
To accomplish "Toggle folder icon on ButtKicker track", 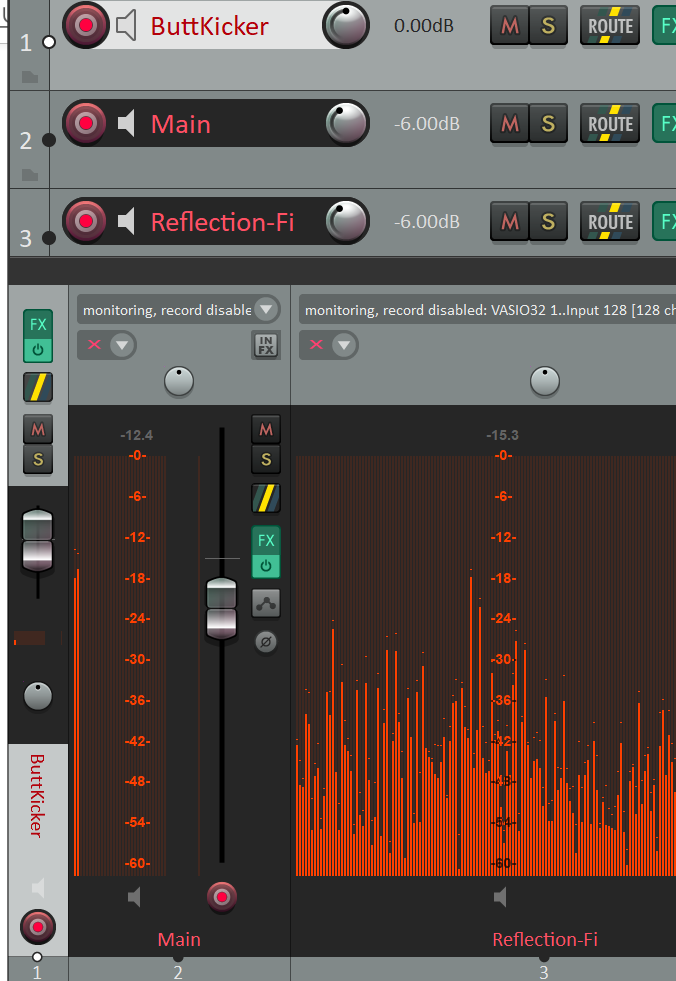I will click(29, 78).
